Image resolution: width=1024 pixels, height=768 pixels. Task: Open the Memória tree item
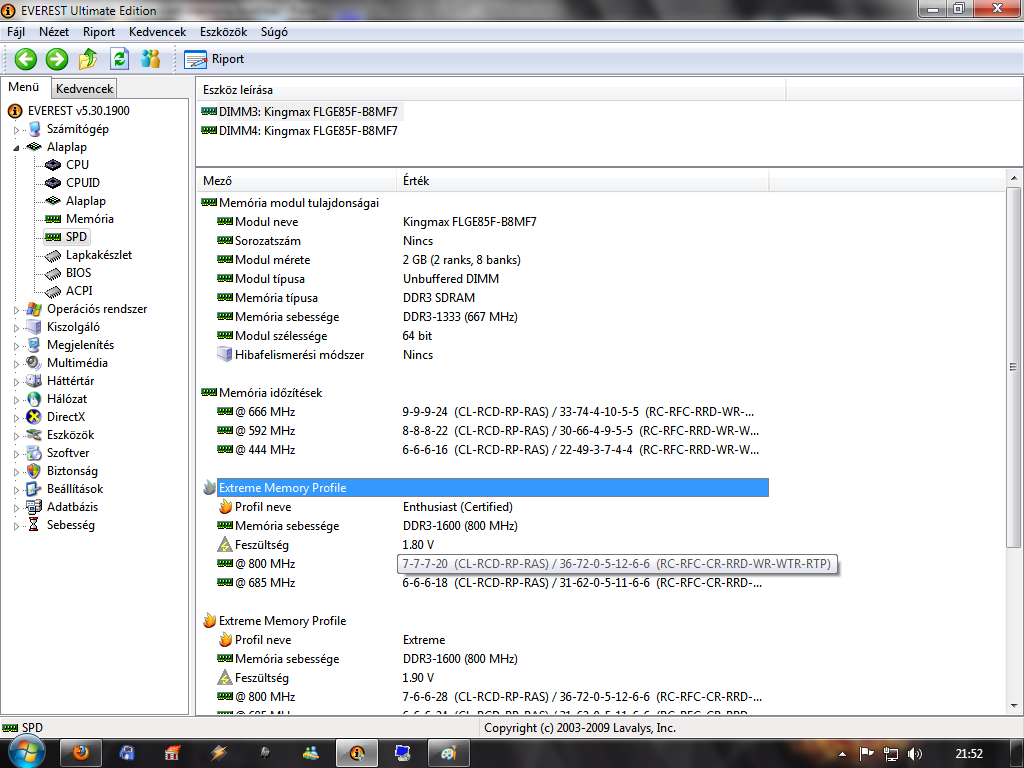click(89, 219)
